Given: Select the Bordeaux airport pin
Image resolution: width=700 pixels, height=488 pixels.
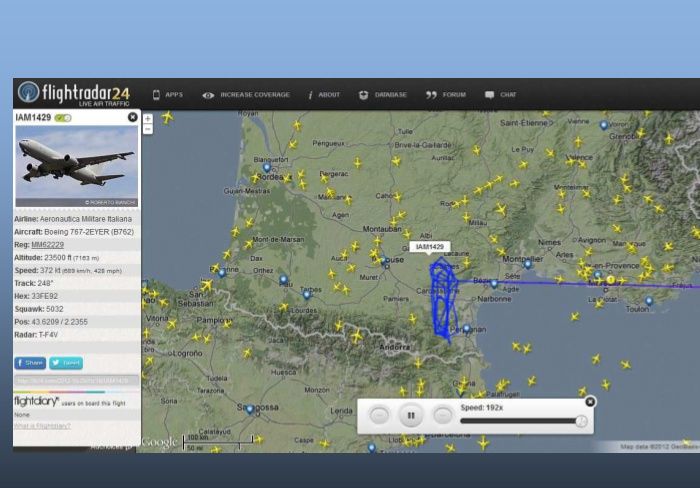Looking at the screenshot, I should point(267,168).
